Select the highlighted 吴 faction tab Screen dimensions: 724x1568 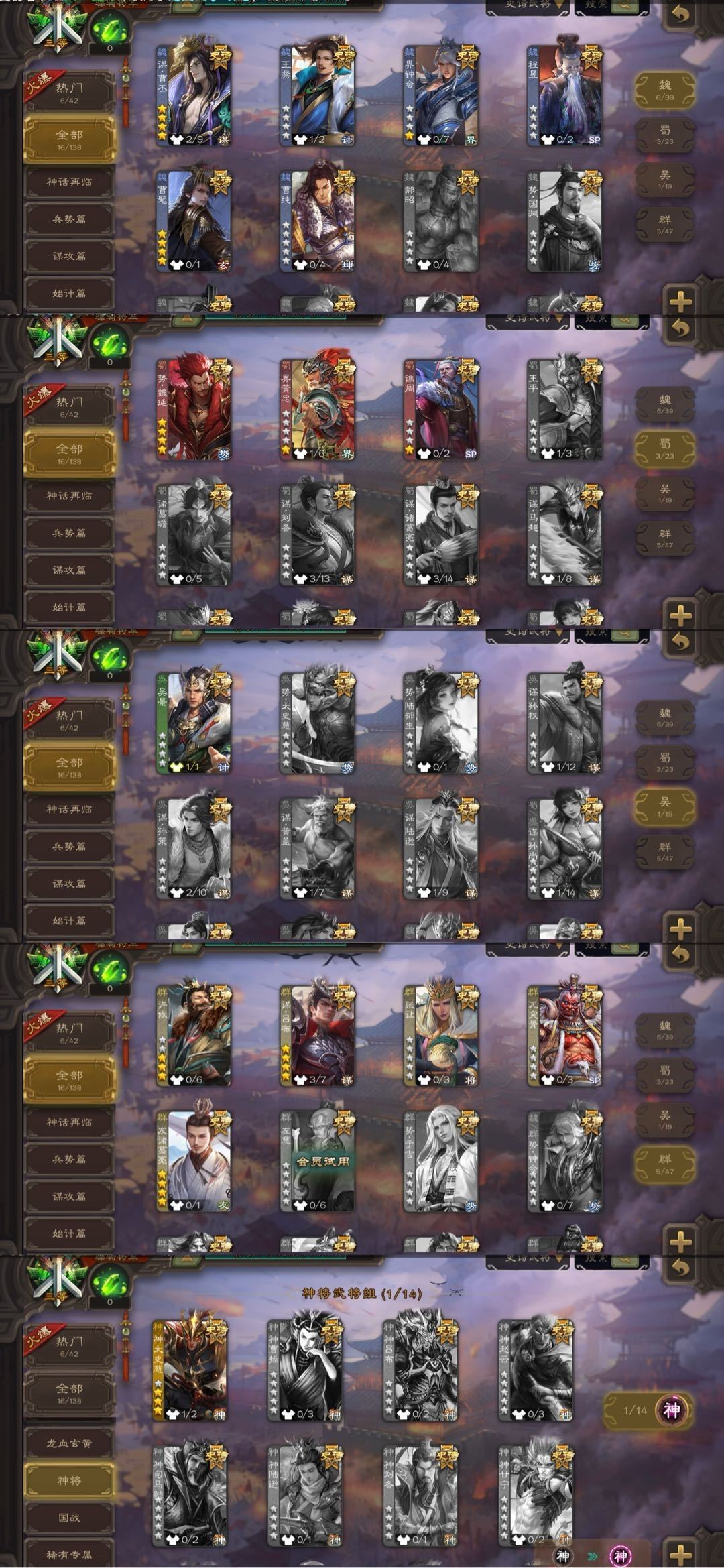pos(664,806)
